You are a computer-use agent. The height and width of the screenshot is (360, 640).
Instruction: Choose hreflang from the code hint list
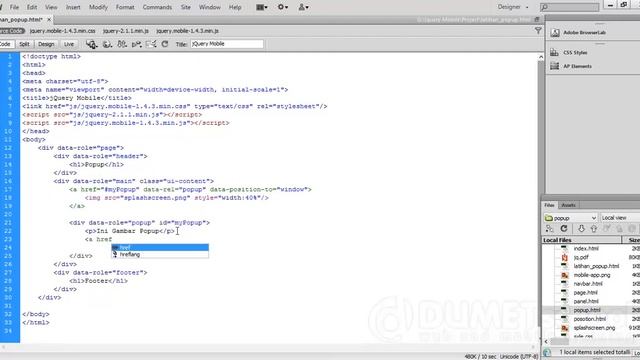tap(160, 254)
